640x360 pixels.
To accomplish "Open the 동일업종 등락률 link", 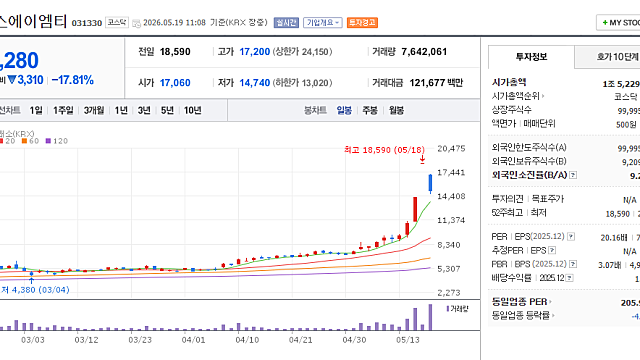I will 520,316.
